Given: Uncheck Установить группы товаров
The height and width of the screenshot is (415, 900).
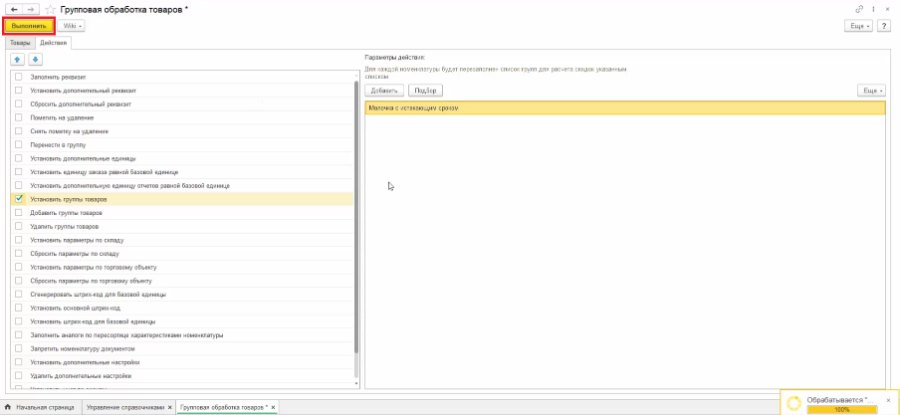Looking at the screenshot, I should (20, 199).
